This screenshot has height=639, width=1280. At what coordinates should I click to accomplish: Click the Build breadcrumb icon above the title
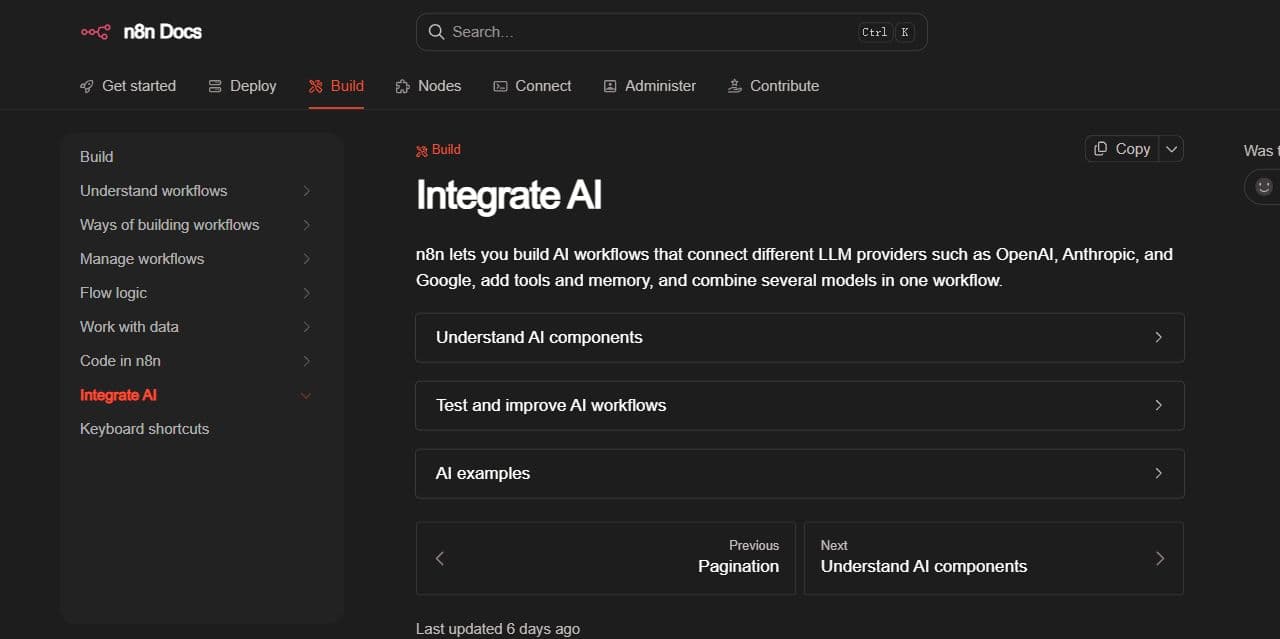422,150
